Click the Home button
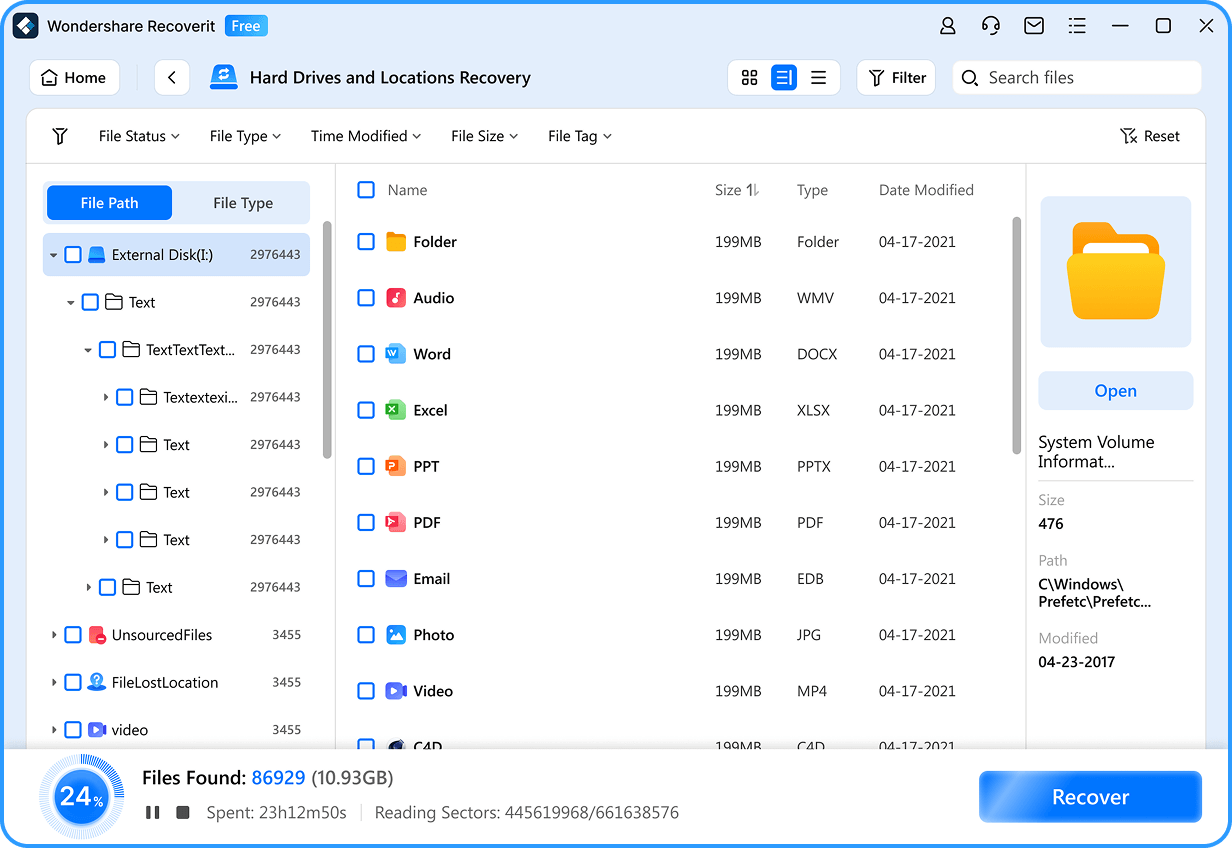 click(x=74, y=78)
